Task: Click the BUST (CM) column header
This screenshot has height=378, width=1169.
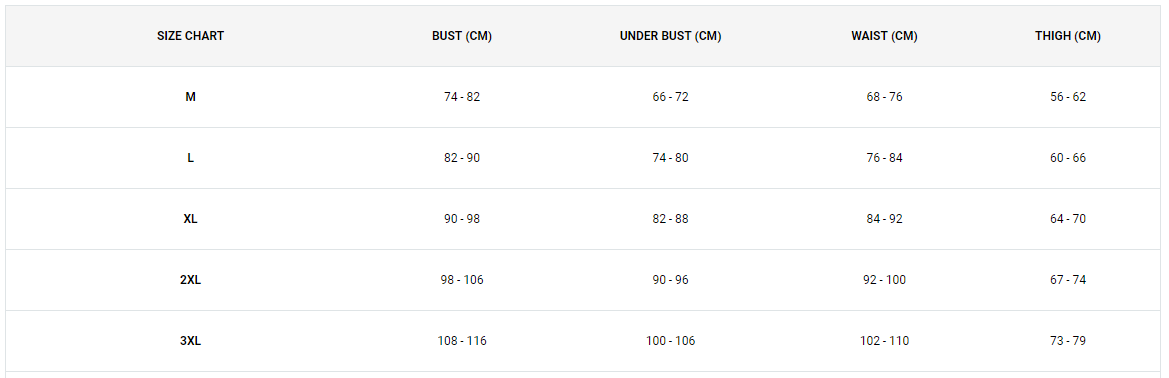Action: click(x=461, y=36)
